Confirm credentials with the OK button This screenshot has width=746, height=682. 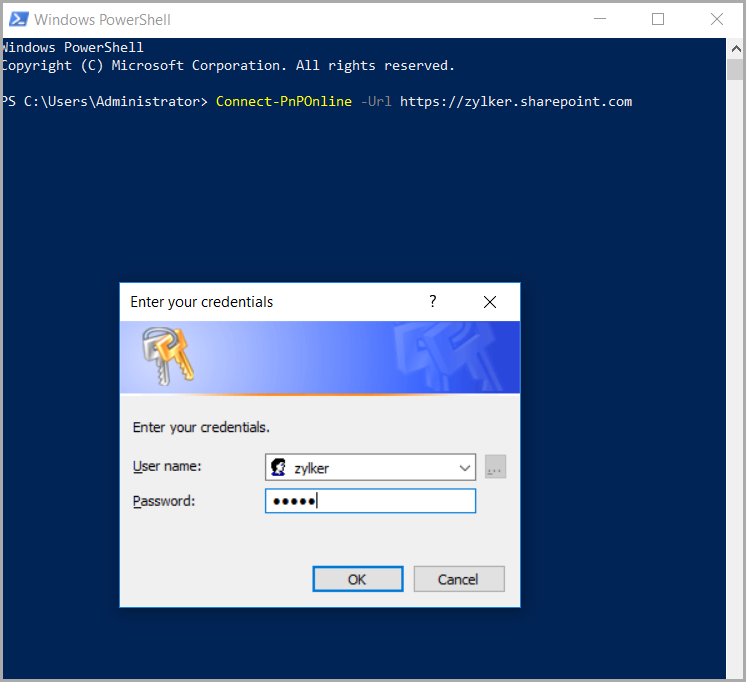point(358,579)
